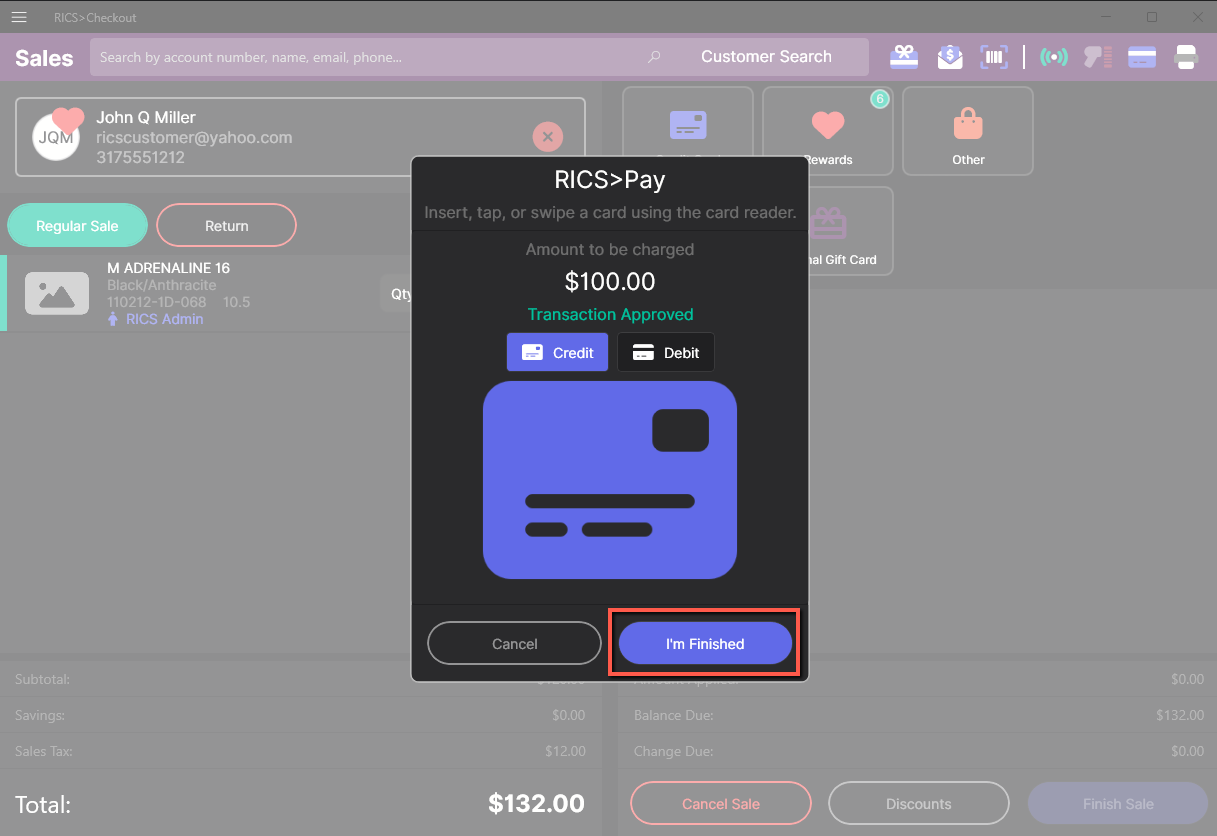The image size is (1217, 836).
Task: Click the Qty field on item row
Action: pyautogui.click(x=398, y=294)
